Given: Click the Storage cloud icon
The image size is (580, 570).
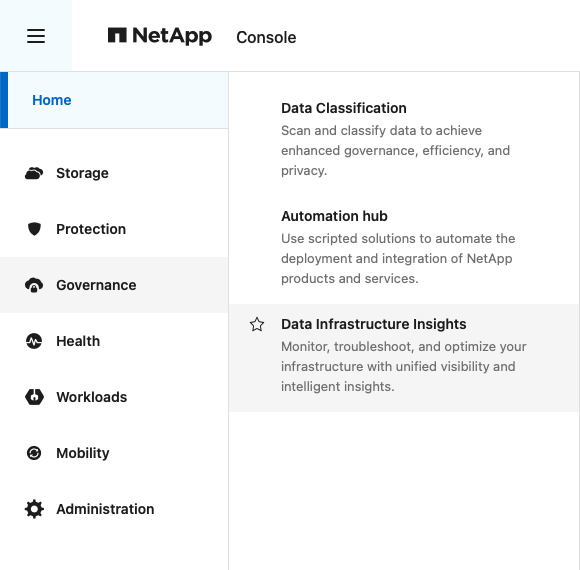Looking at the screenshot, I should click(34, 173).
